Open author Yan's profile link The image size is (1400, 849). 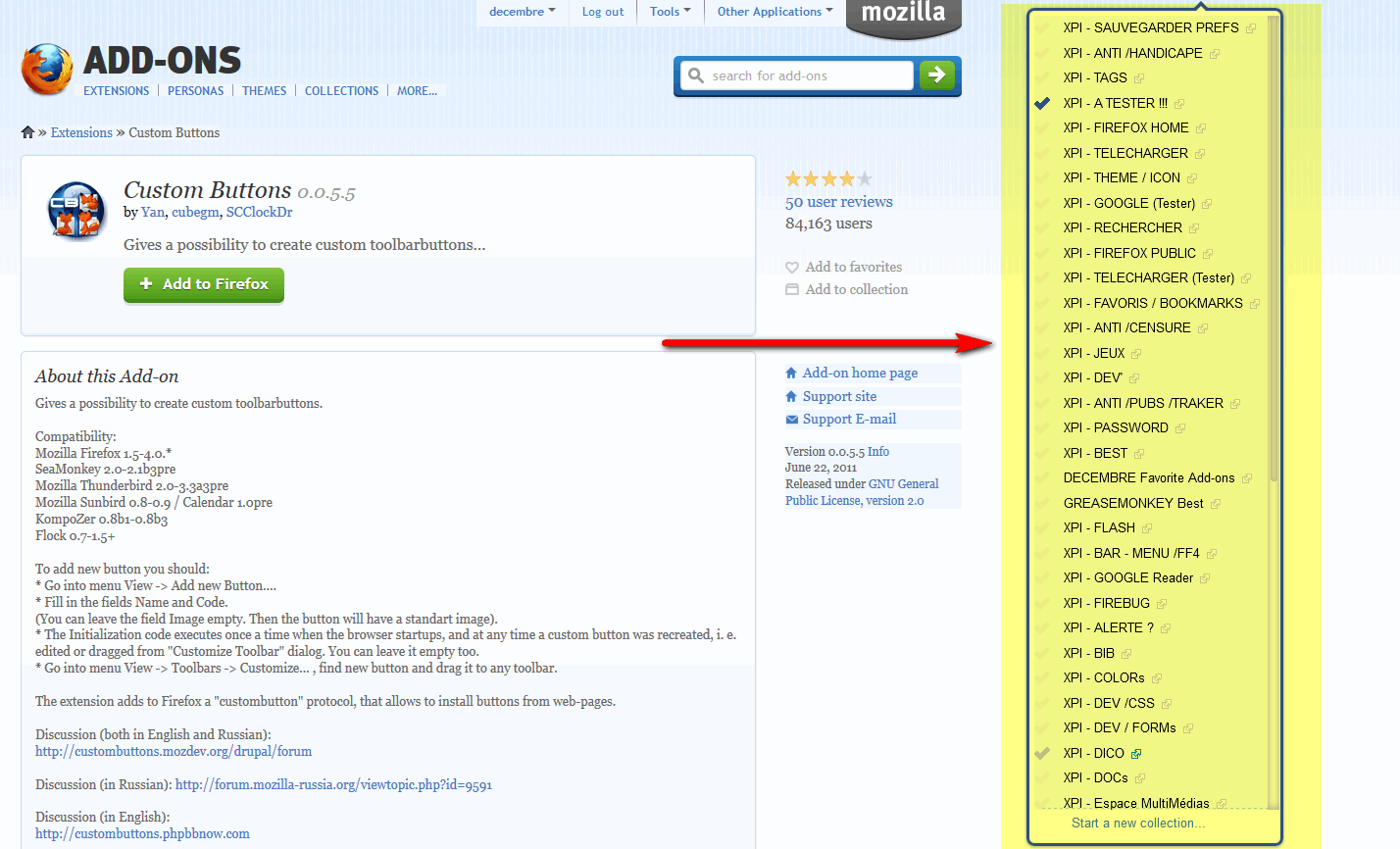pos(153,212)
